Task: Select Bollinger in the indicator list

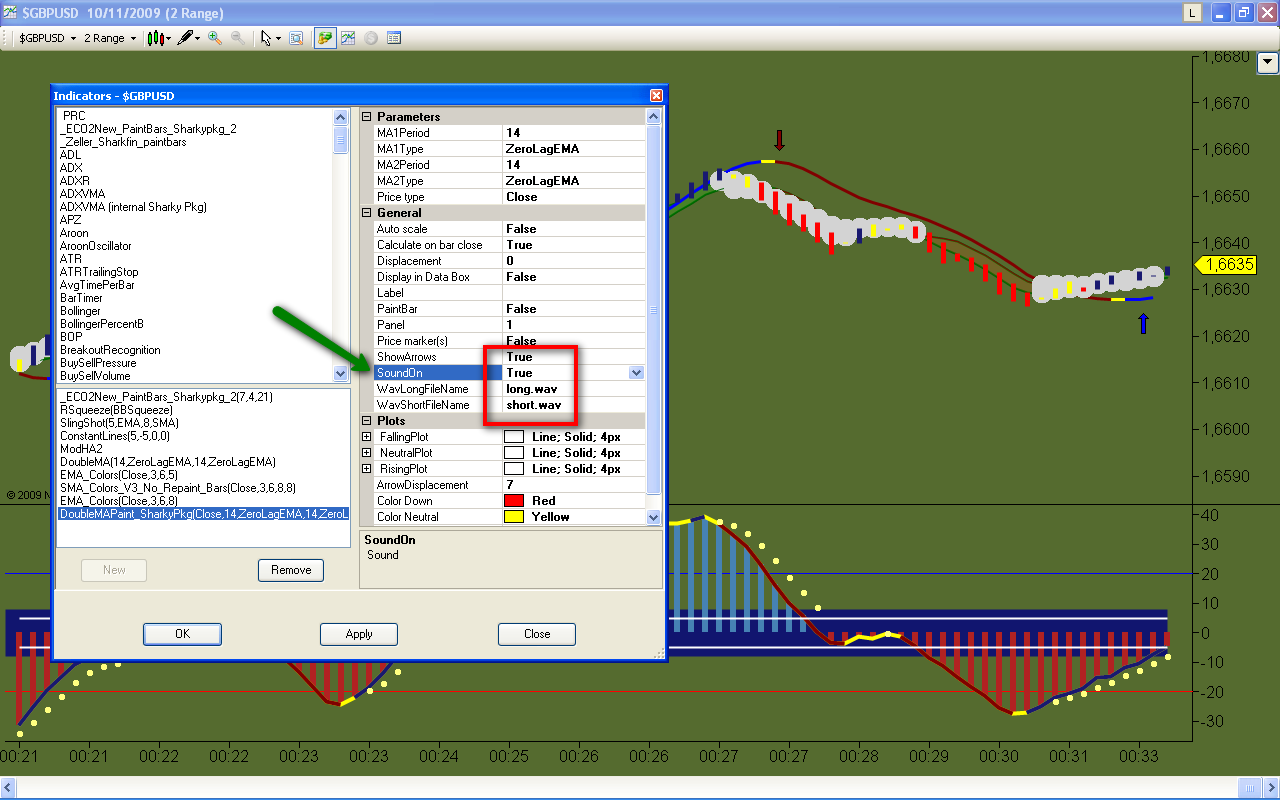Action: [80, 311]
